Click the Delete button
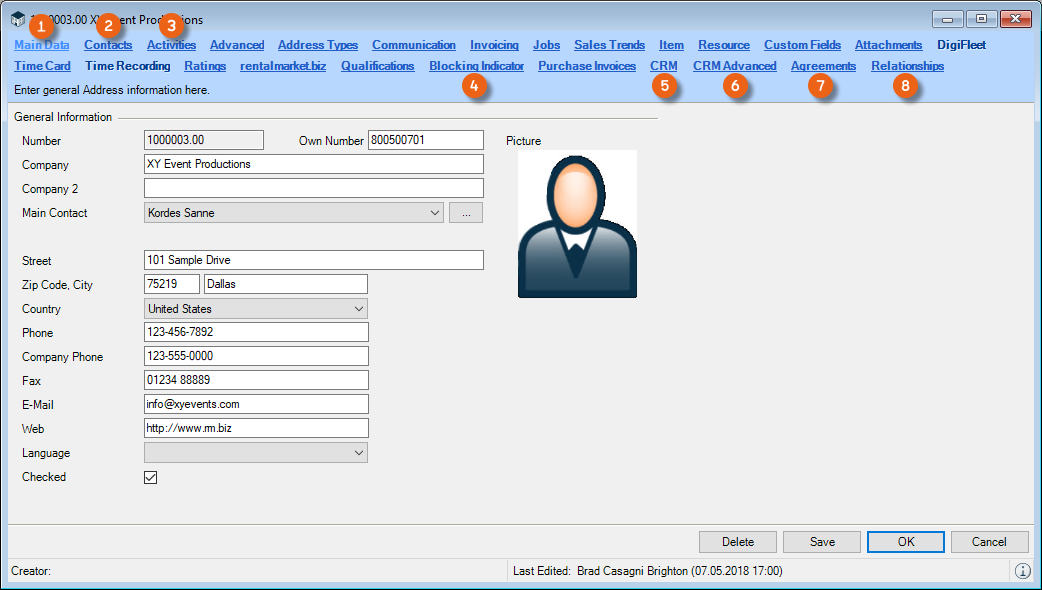Image resolution: width=1042 pixels, height=590 pixels. (x=737, y=542)
